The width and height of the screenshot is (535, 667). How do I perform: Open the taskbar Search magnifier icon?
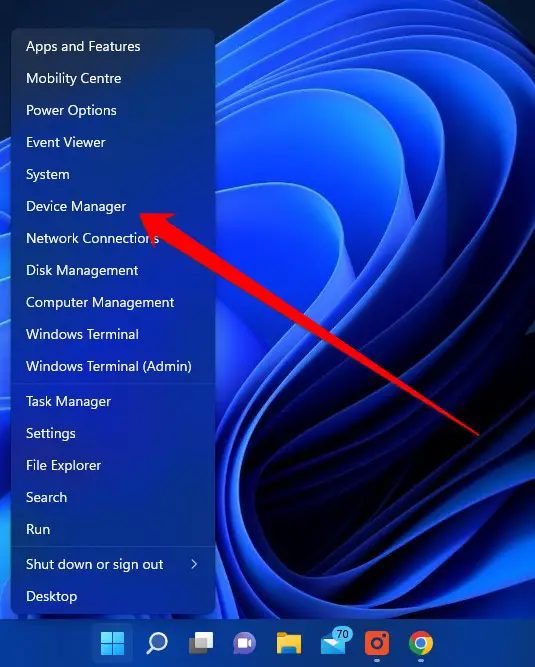pos(157,643)
